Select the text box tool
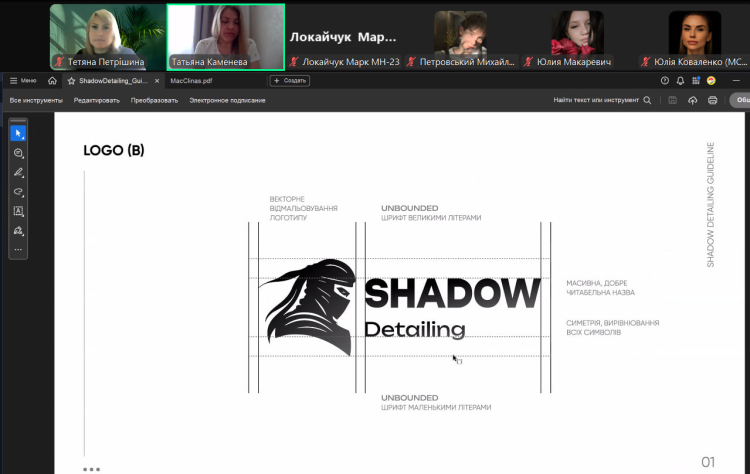 point(18,211)
